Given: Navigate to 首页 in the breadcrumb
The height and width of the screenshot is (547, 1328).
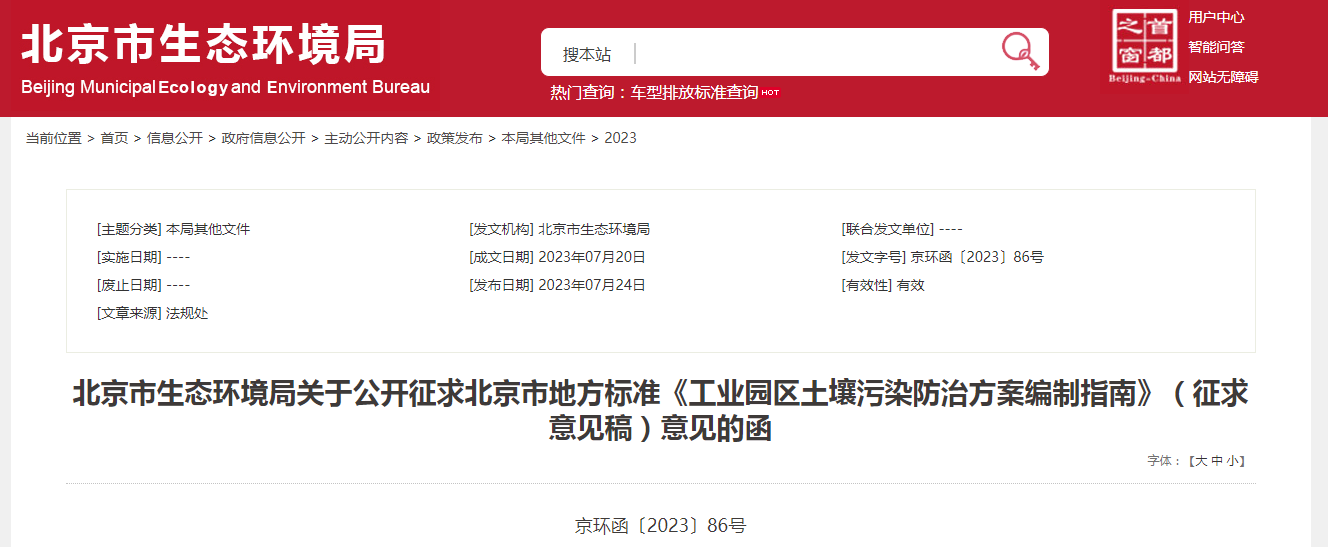Looking at the screenshot, I should [x=114, y=138].
